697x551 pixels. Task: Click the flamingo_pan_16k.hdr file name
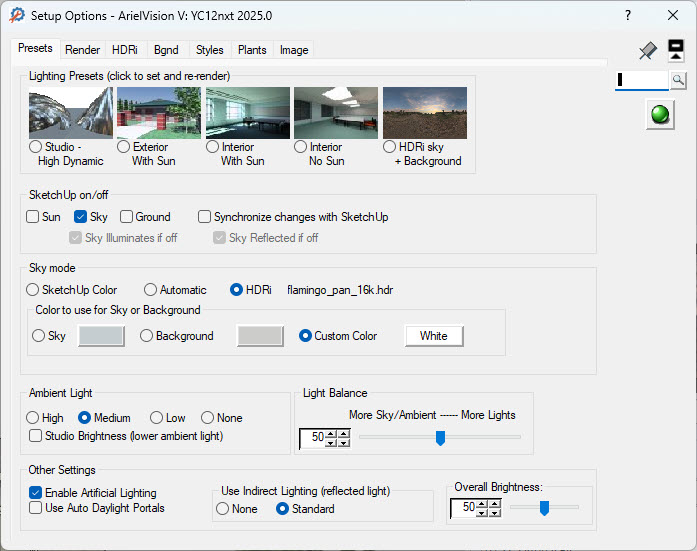(x=340, y=290)
